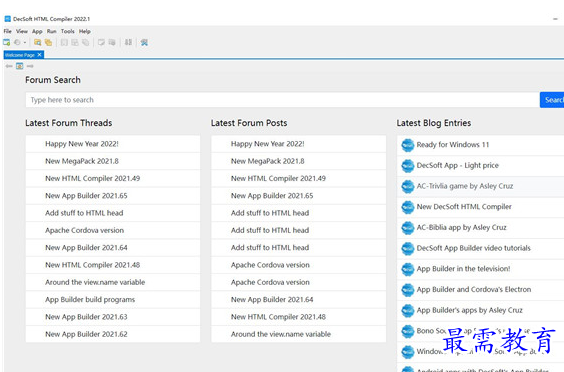The image size is (564, 372).
Task: Click the middle grayed save icon
Action: point(75,42)
